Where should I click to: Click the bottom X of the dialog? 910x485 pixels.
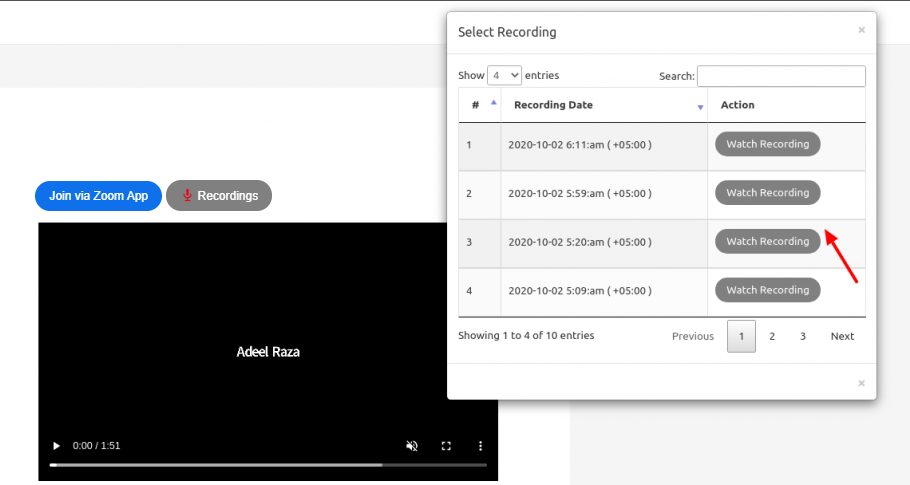[861, 383]
